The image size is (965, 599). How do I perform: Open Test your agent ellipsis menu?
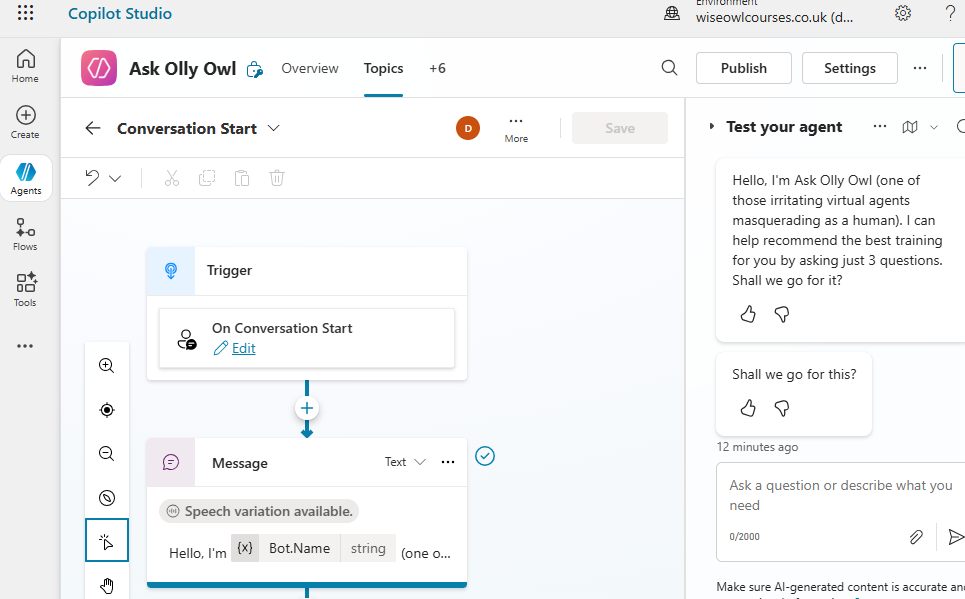pyautogui.click(x=880, y=127)
